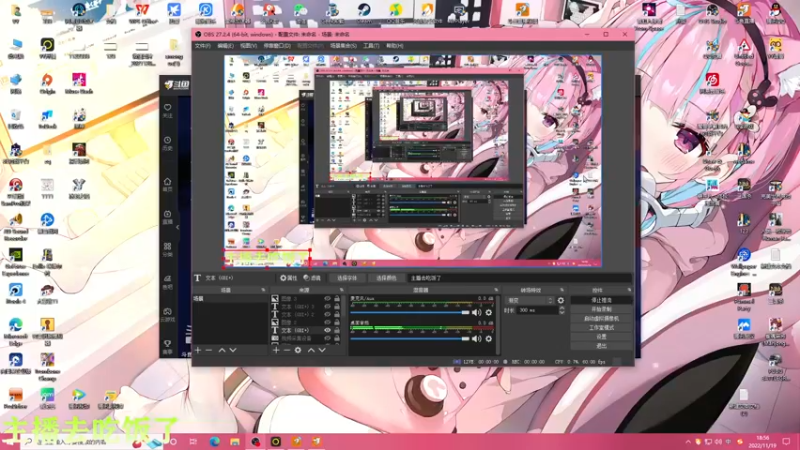Toggle visibility of 文本 (GDI+) 2 source
Screen dimensions: 800x450
(328, 314)
